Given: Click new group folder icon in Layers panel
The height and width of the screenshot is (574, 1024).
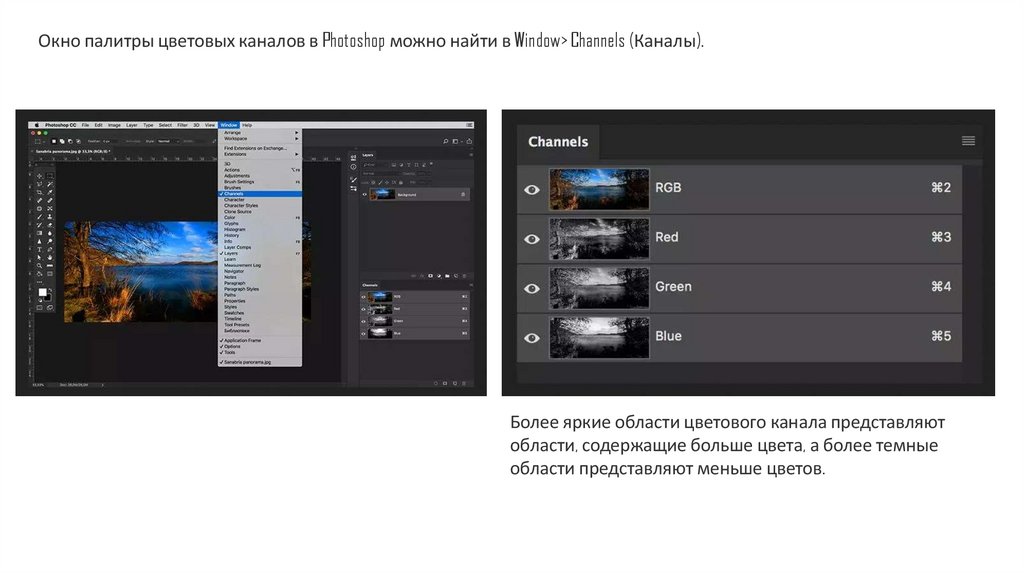Looking at the screenshot, I should click(x=447, y=276).
